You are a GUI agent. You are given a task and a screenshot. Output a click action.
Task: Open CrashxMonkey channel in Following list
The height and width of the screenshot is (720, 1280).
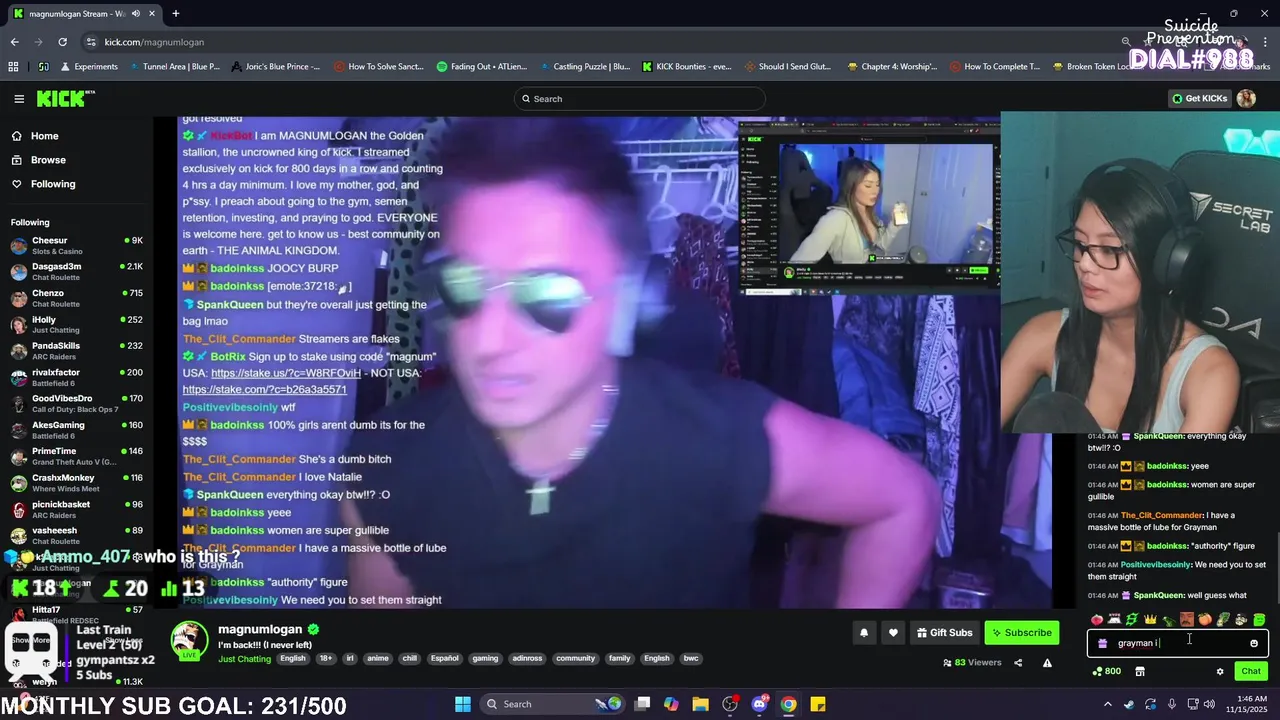click(x=76, y=483)
